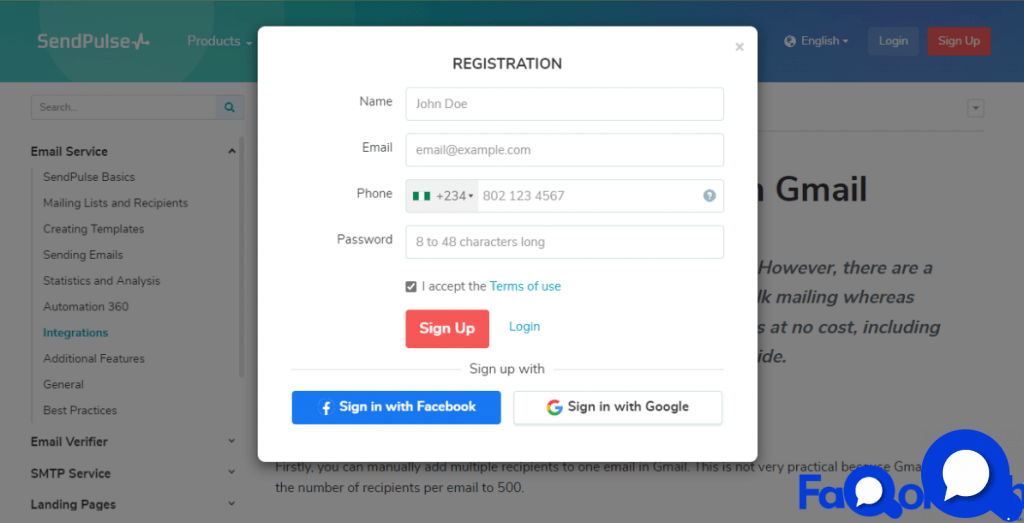Viewport: 1024px width, 523px height.
Task: Click the globe language icon
Action: [790, 41]
